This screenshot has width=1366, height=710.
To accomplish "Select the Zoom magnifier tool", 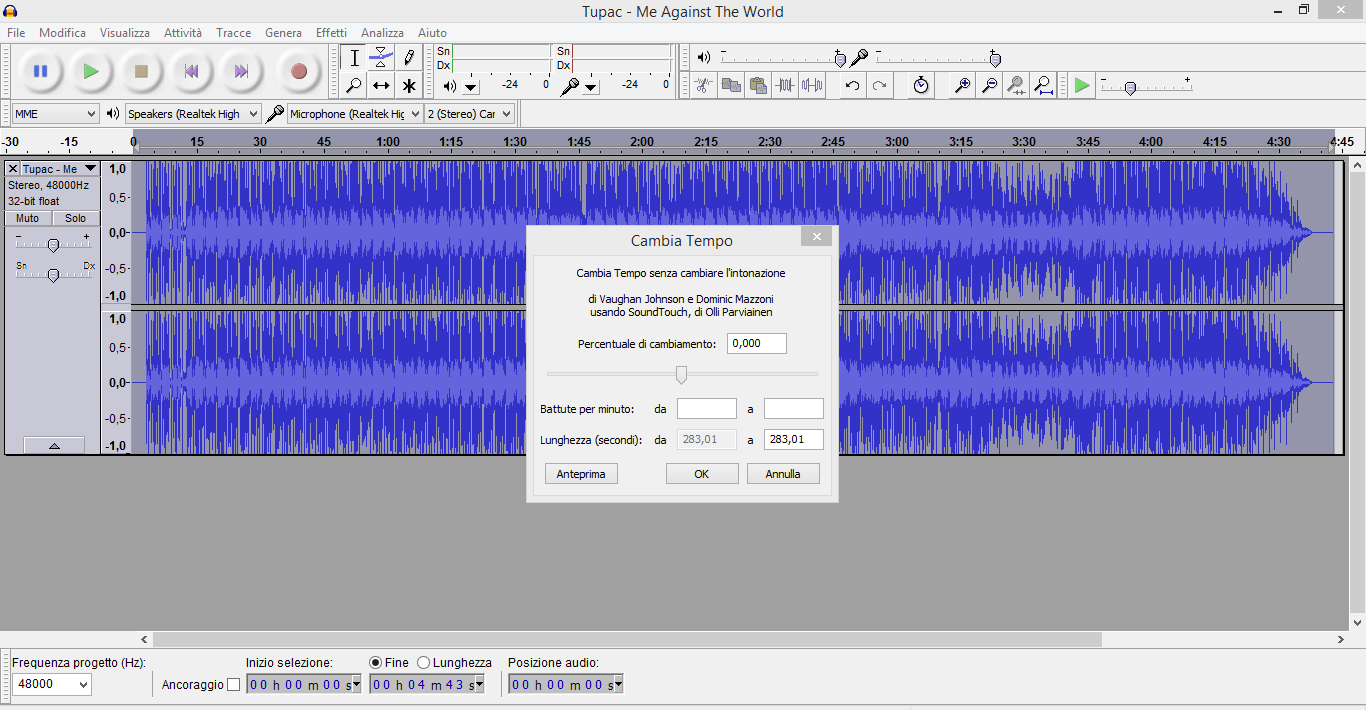I will click(x=354, y=86).
